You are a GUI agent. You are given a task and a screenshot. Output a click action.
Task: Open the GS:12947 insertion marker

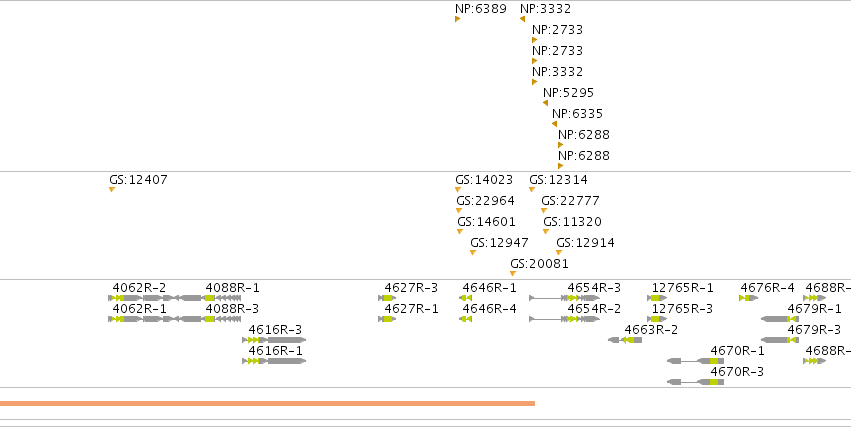(473, 252)
